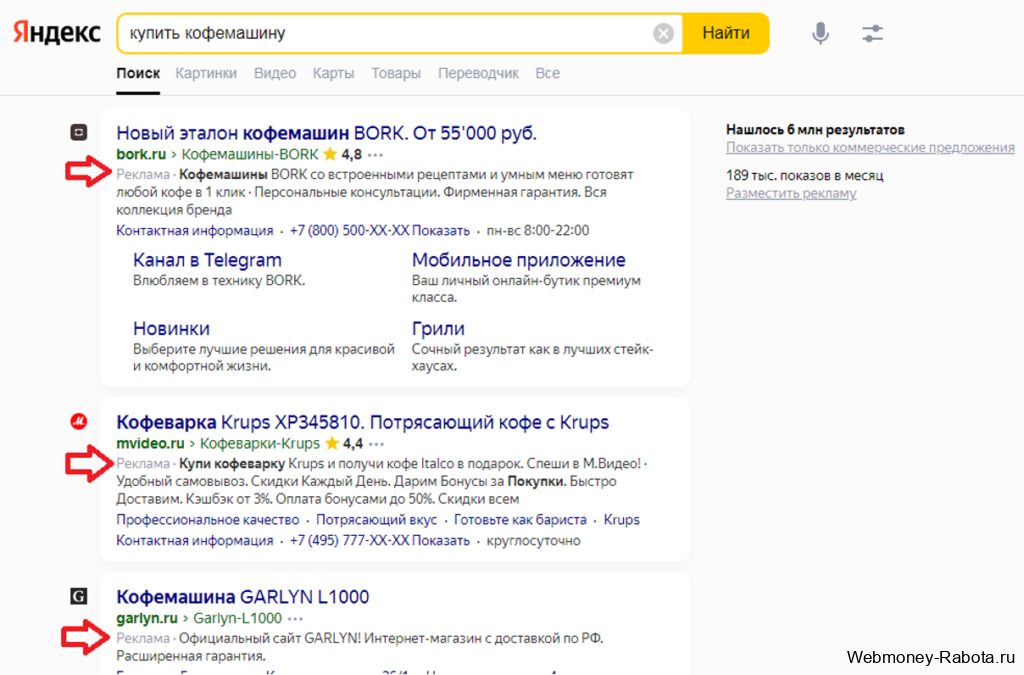Open the Канал в Telegram sitelink
The height and width of the screenshot is (675, 1024).
point(207,260)
